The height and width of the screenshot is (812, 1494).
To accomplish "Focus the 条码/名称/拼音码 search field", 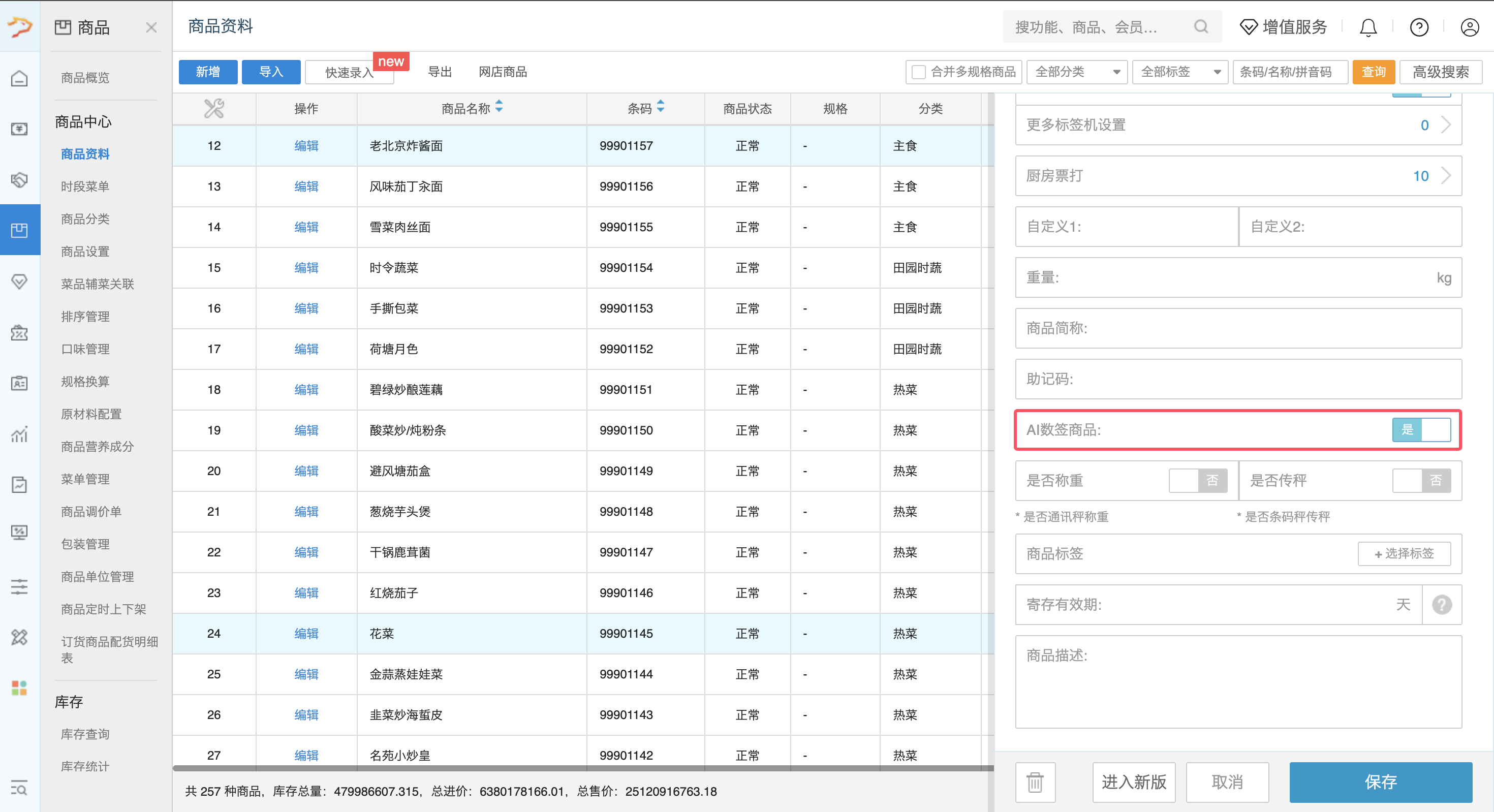I will 1290,72.
